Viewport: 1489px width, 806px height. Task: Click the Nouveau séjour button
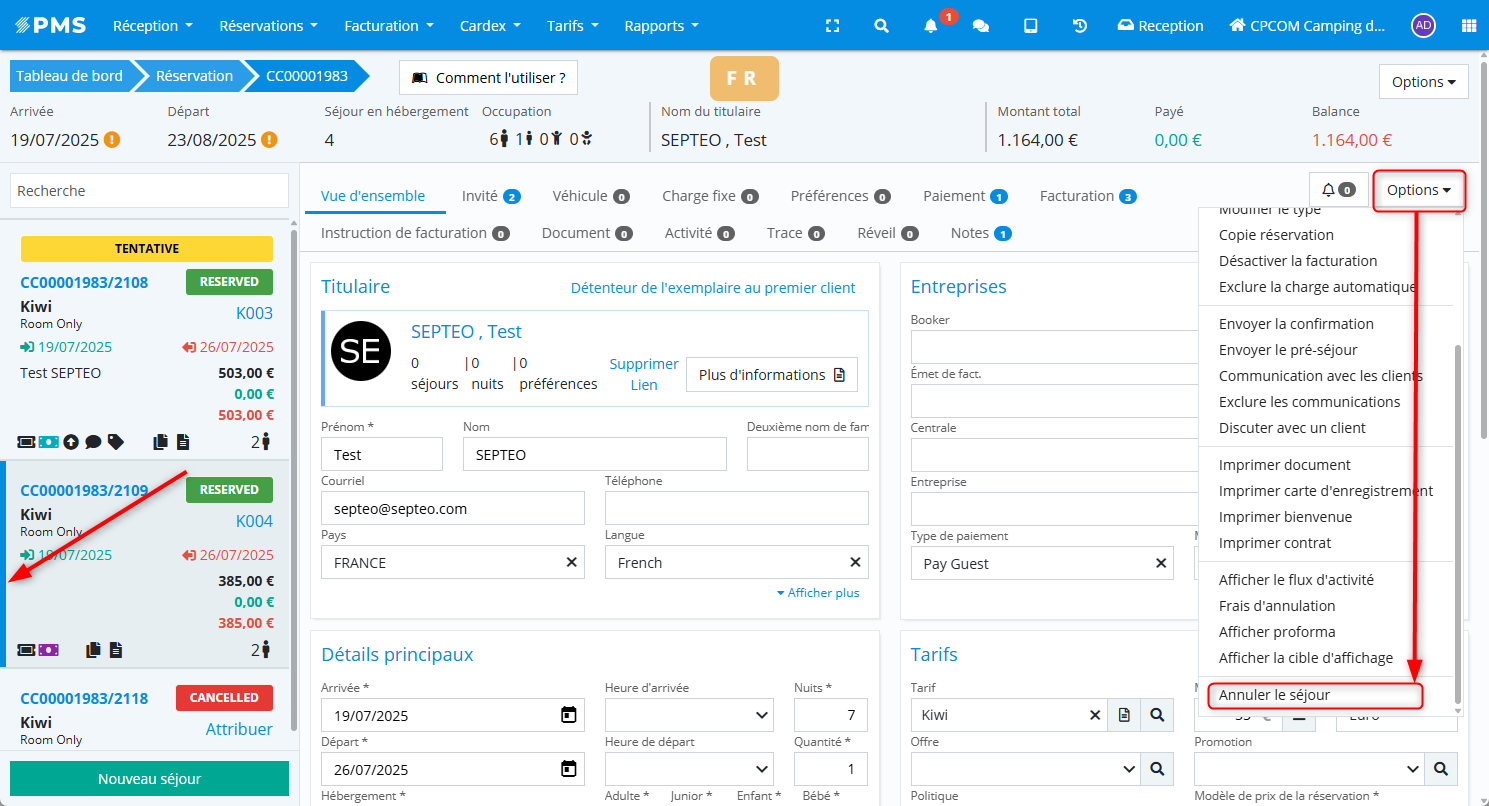click(x=149, y=779)
